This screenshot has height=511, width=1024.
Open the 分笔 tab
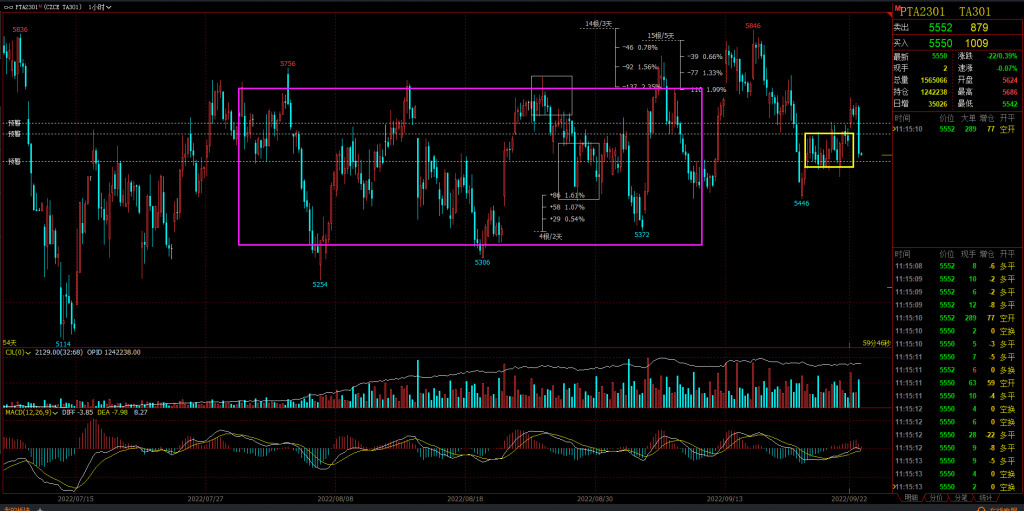point(960,497)
